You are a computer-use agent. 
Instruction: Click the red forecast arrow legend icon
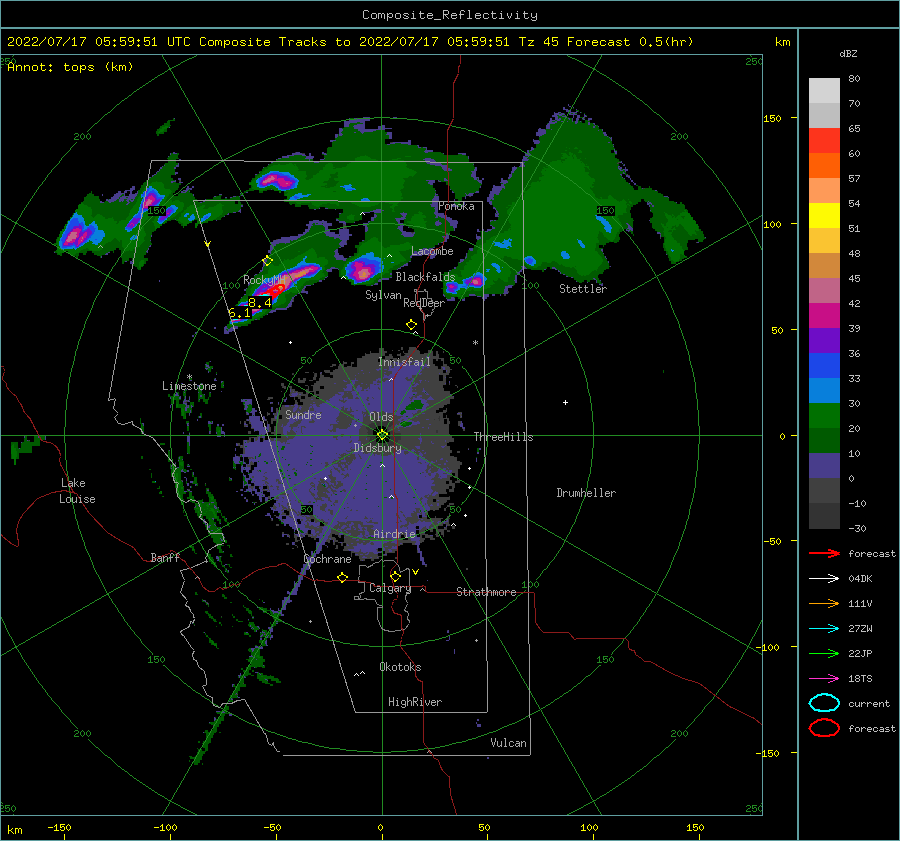click(x=824, y=553)
